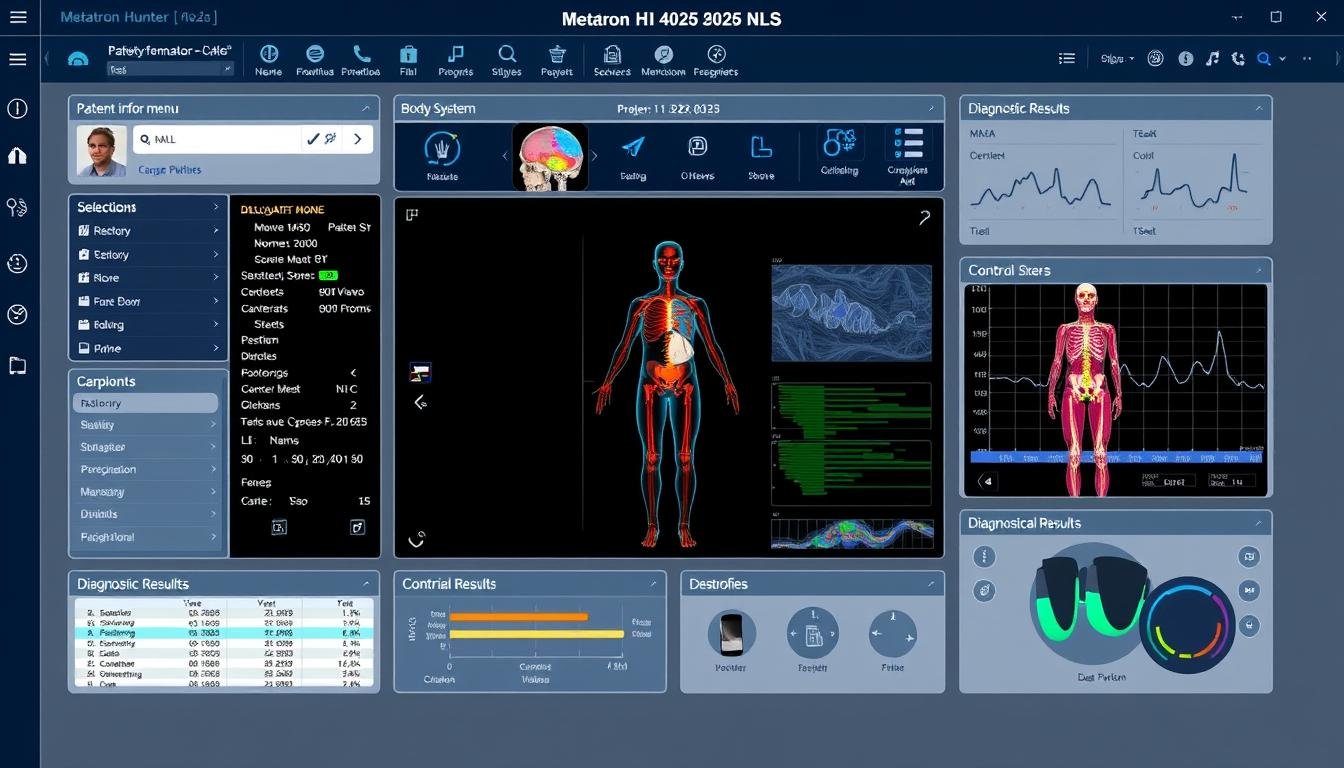
Task: Click the blue timeline bar in Contral Sters
Action: (x=1116, y=456)
